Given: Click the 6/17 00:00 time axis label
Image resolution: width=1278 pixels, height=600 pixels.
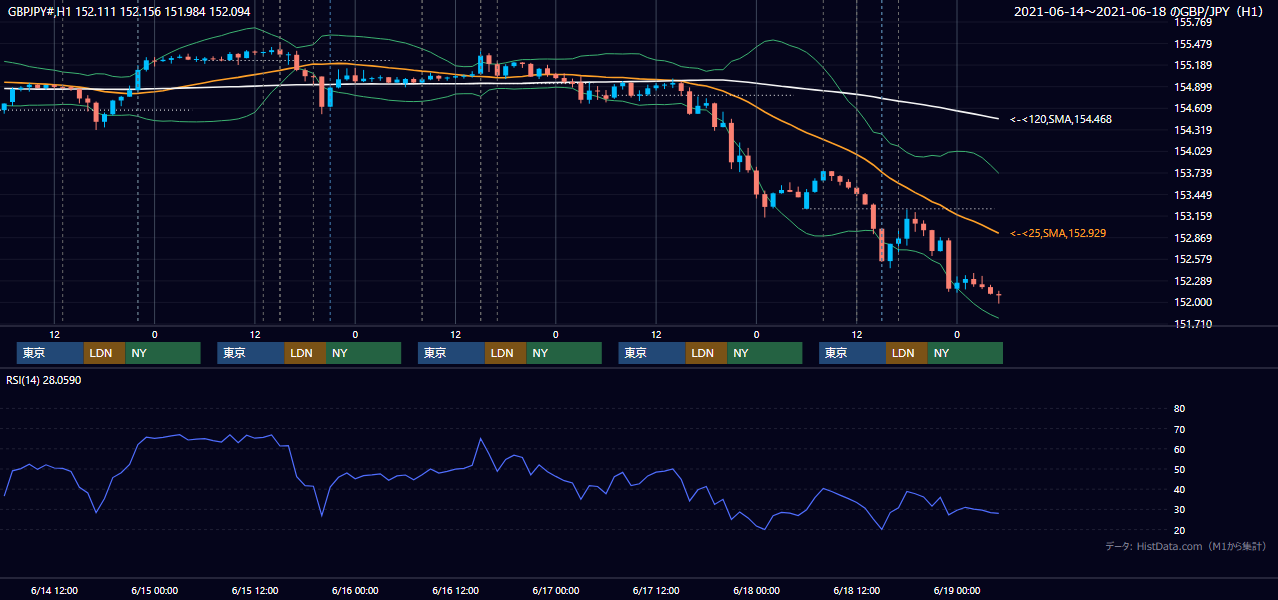Looking at the screenshot, I should (556, 590).
